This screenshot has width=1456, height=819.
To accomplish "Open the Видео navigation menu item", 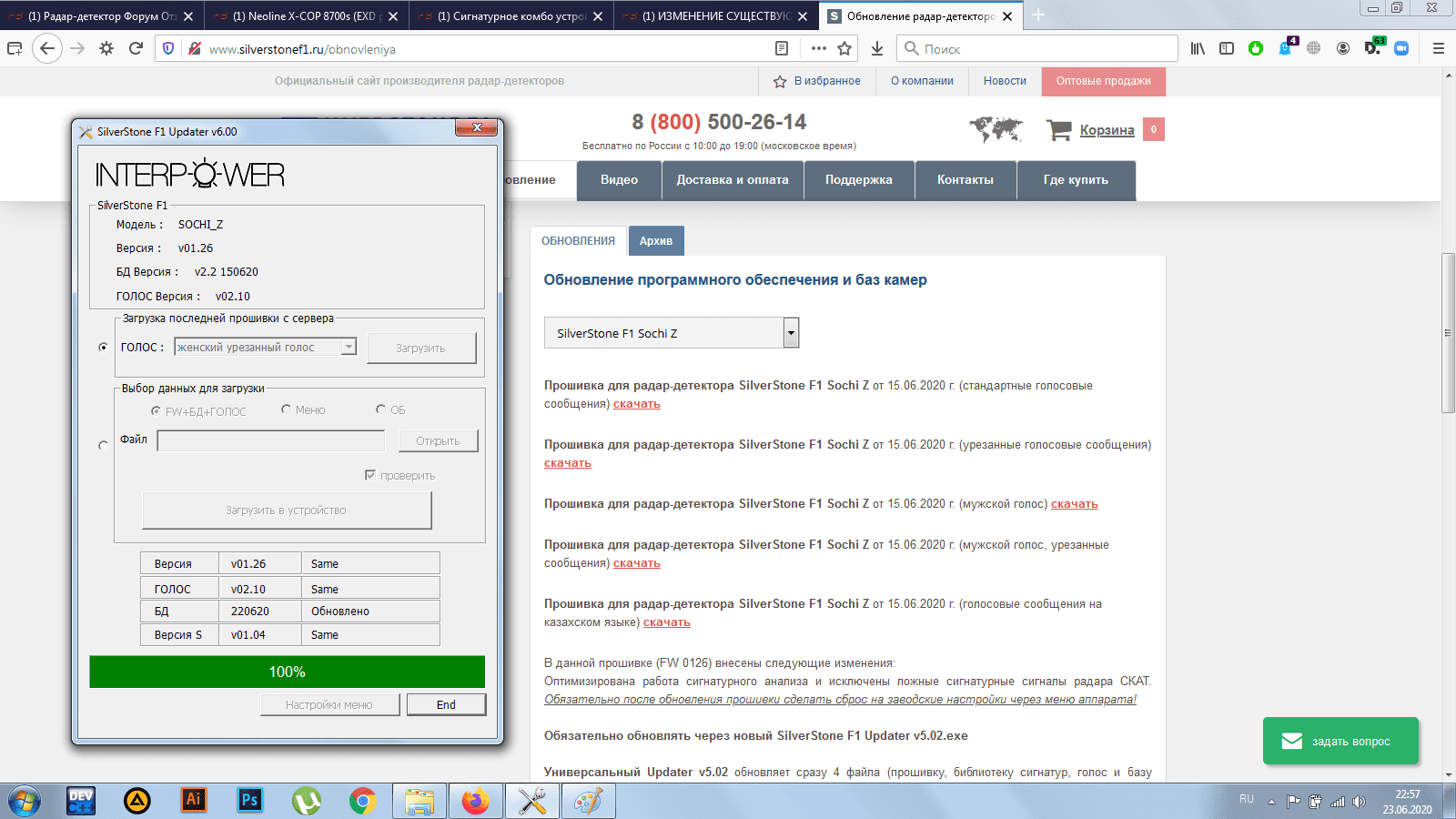I will [x=619, y=180].
